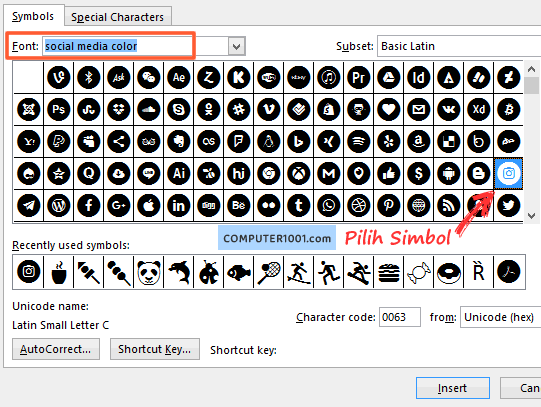This screenshot has height=407, width=541.
Task: Select the thumbs-up like symbol
Action: coord(389,173)
